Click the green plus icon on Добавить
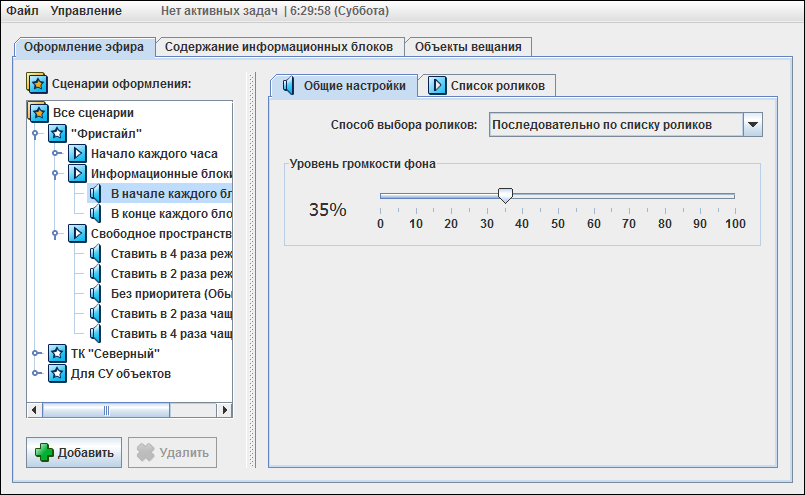 pyautogui.click(x=44, y=452)
